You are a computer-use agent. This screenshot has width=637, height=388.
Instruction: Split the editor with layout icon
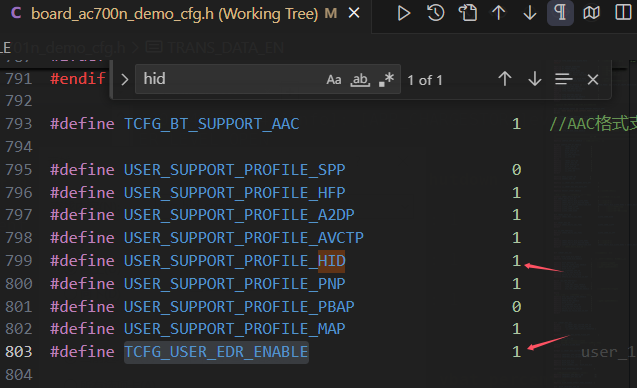pyautogui.click(x=623, y=13)
